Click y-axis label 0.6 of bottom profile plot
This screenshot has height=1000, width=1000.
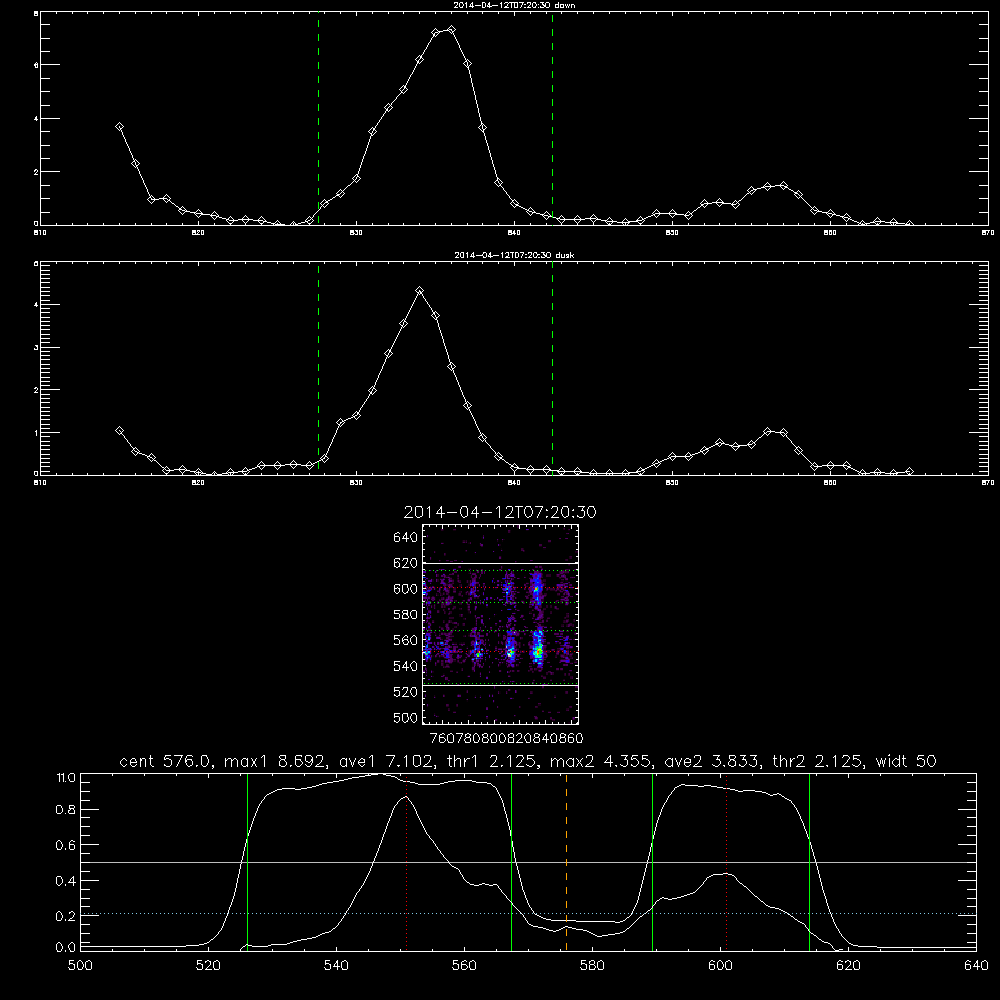click(66, 845)
